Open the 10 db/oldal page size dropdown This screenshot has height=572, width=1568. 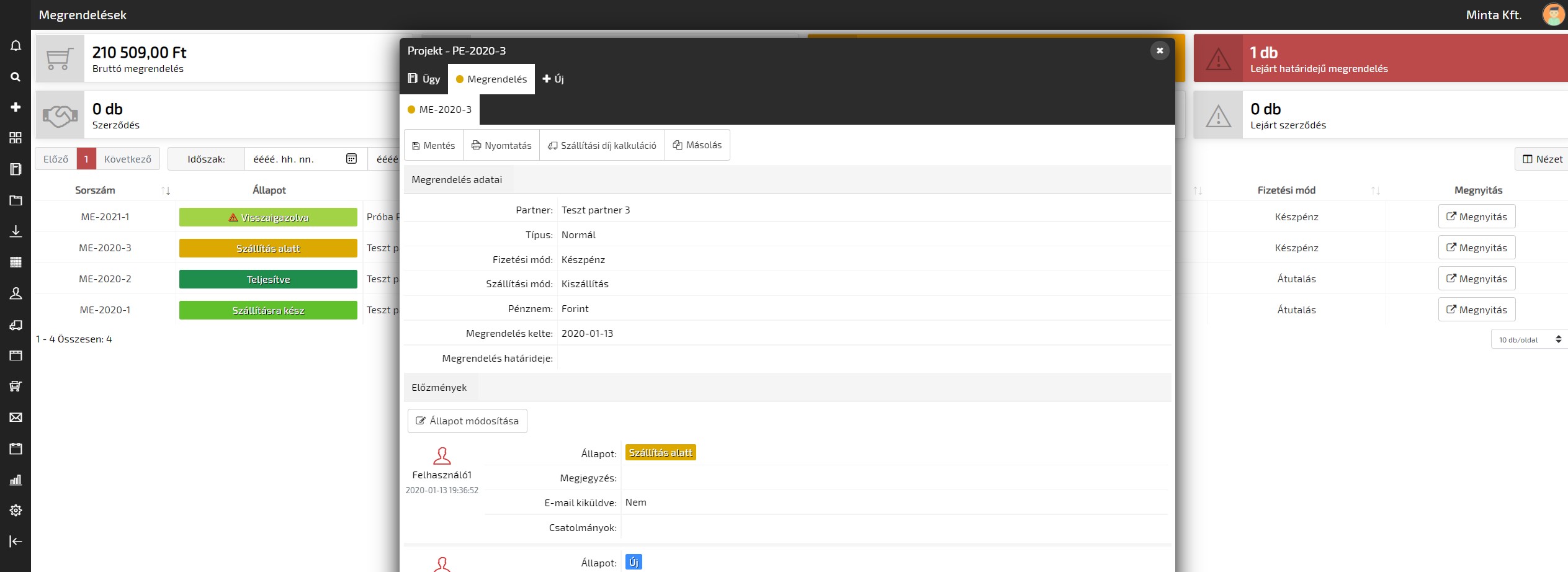point(1529,339)
